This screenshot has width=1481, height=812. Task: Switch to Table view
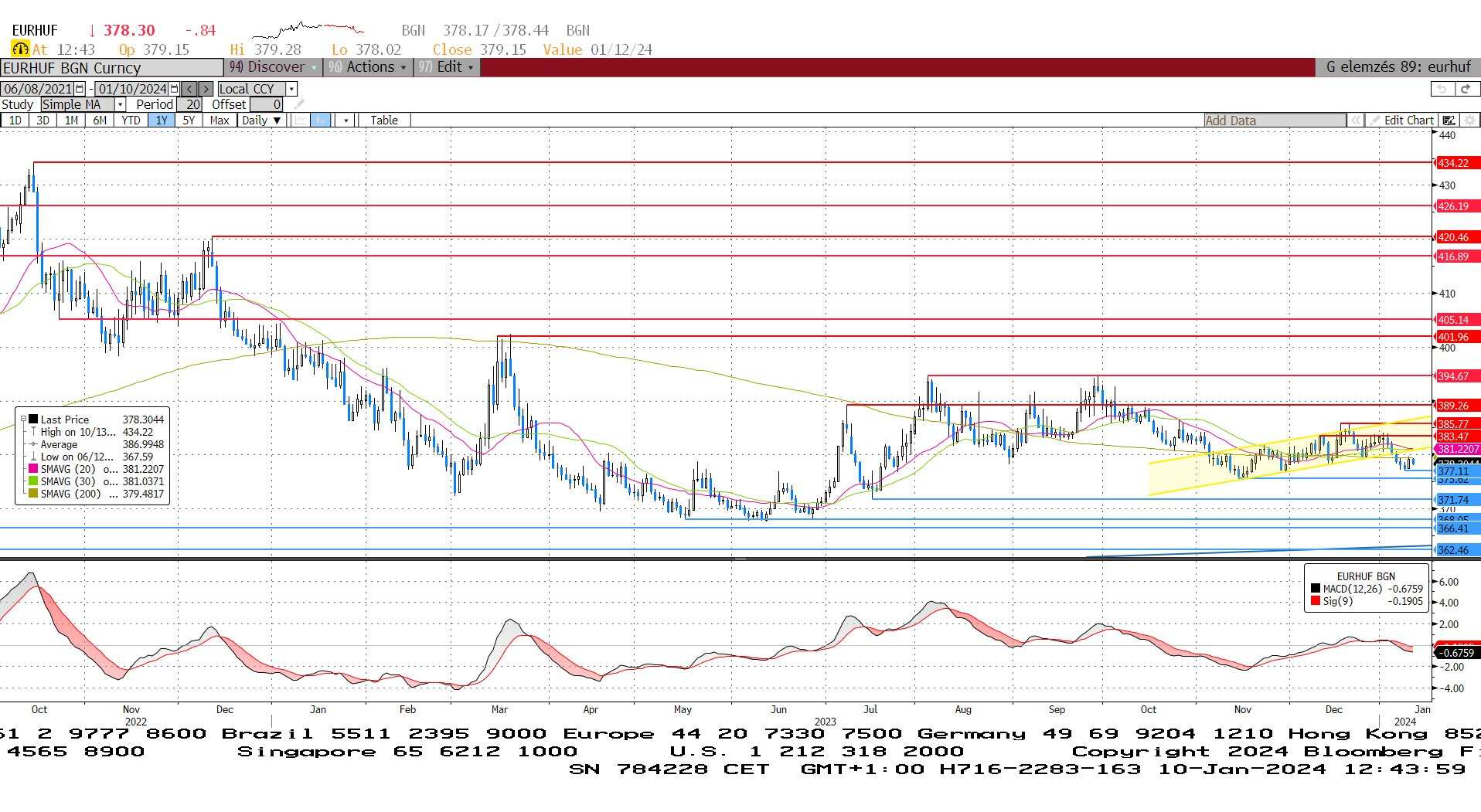pos(384,121)
